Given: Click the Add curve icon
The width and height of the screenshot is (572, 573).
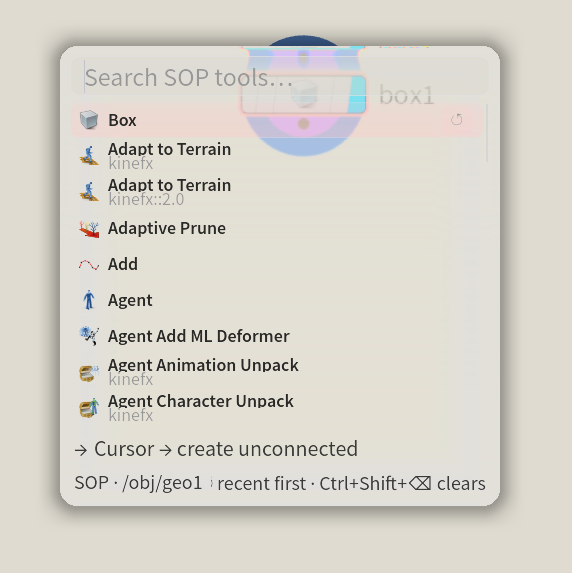Looking at the screenshot, I should click(89, 264).
